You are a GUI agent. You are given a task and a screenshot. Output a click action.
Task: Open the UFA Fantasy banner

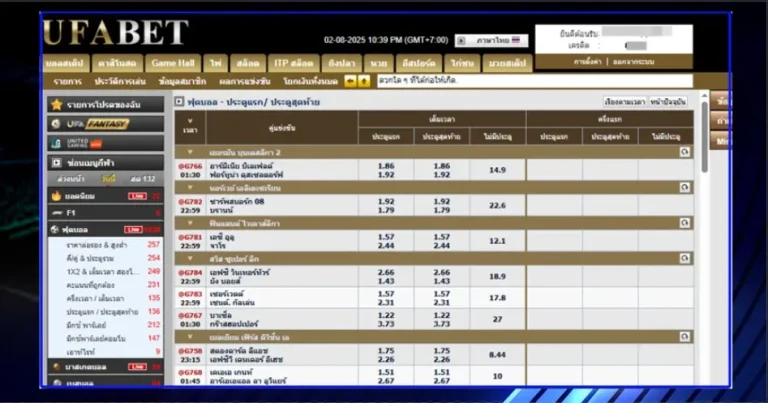point(105,124)
